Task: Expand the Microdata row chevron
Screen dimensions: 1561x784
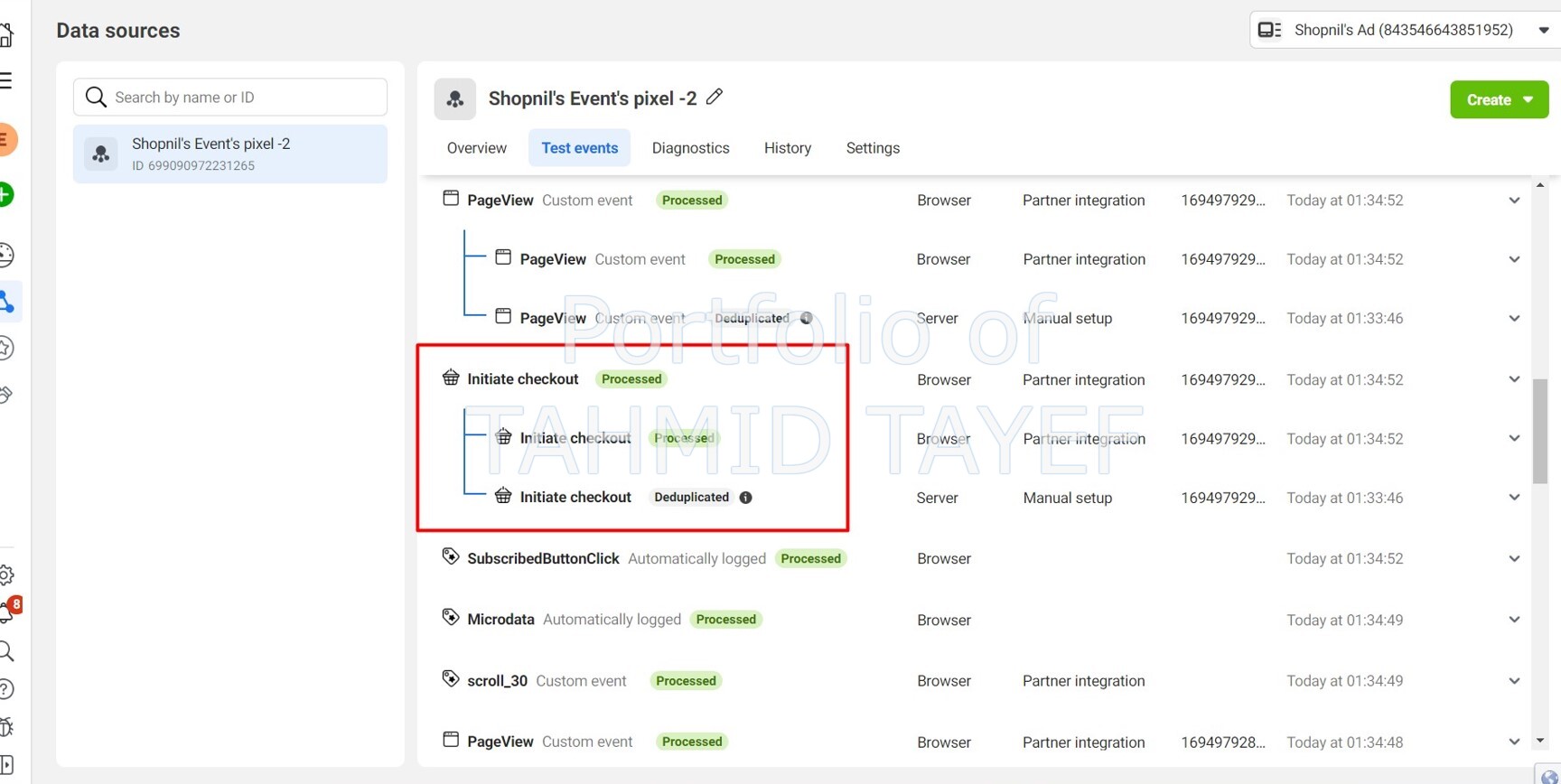Action: 1514,620
